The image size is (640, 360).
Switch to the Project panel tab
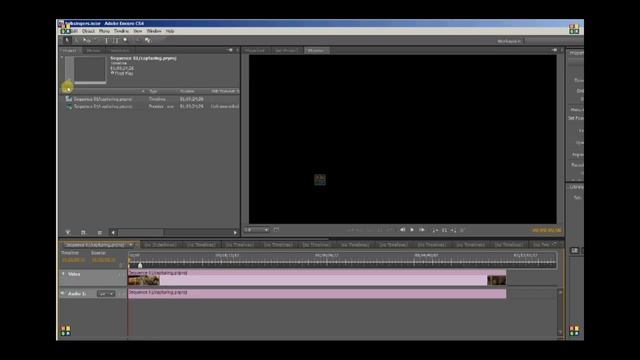pos(69,51)
